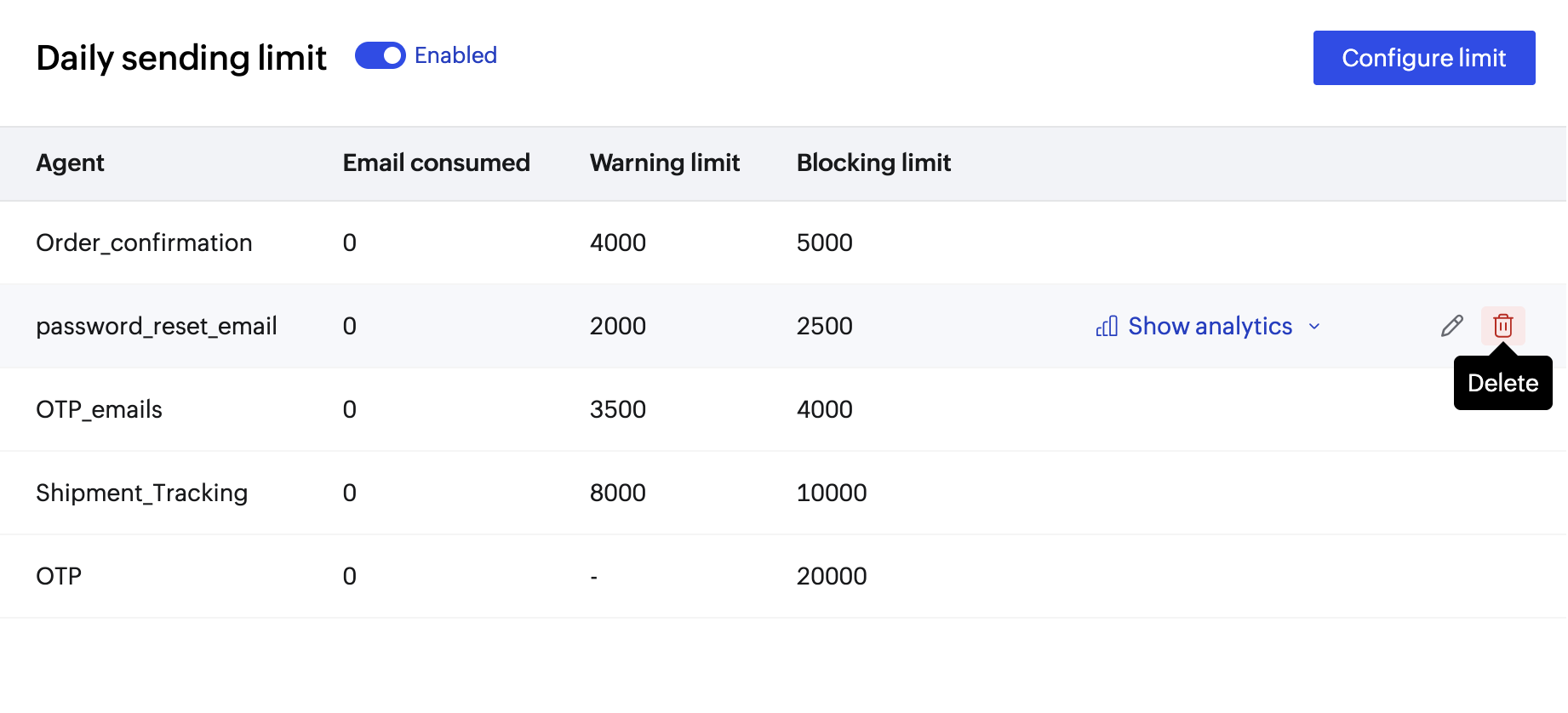Click the Email consumed column header
1568x713 pixels.
click(436, 163)
